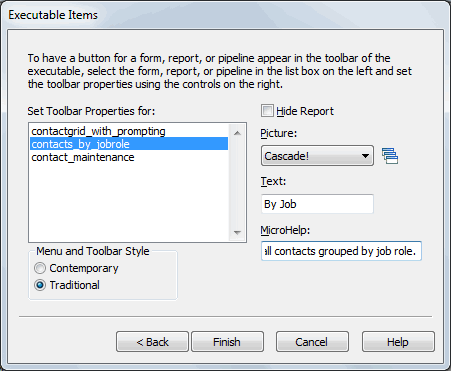Open the Picture dropdown showing Cascade!
This screenshot has height=371, width=451.
click(x=317, y=156)
